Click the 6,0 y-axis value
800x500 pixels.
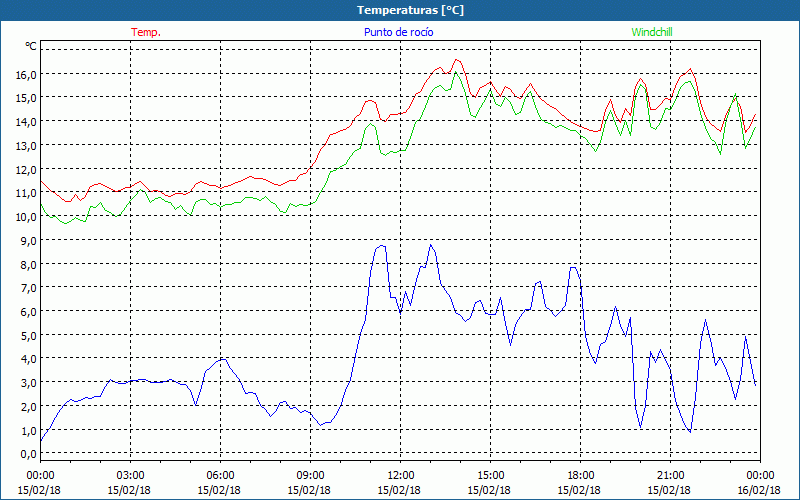pyautogui.click(x=29, y=312)
